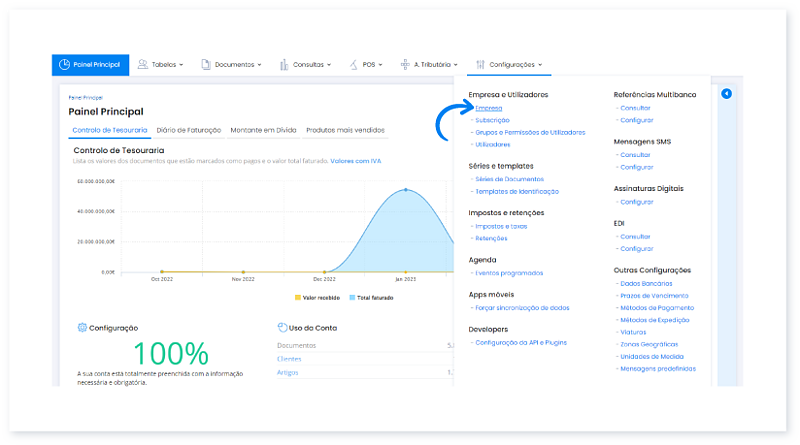Select the Montante em Dívida tab

click(x=263, y=130)
